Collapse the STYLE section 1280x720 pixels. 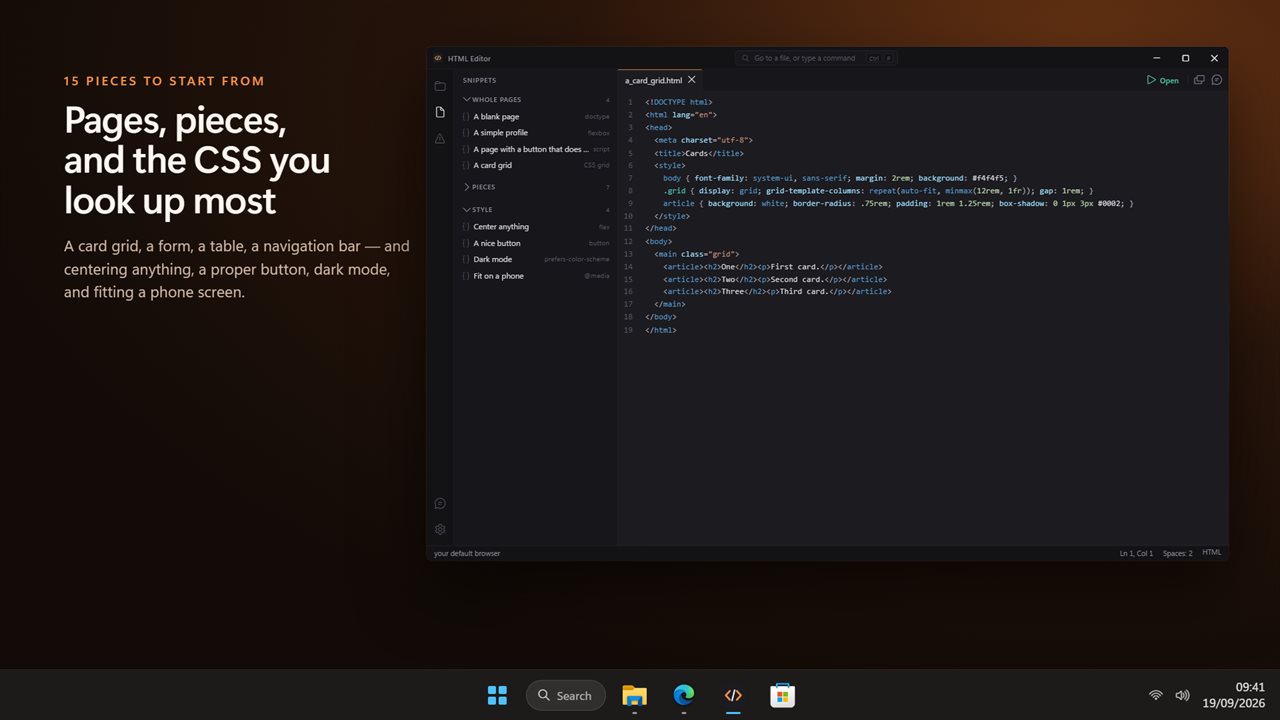click(x=536, y=210)
